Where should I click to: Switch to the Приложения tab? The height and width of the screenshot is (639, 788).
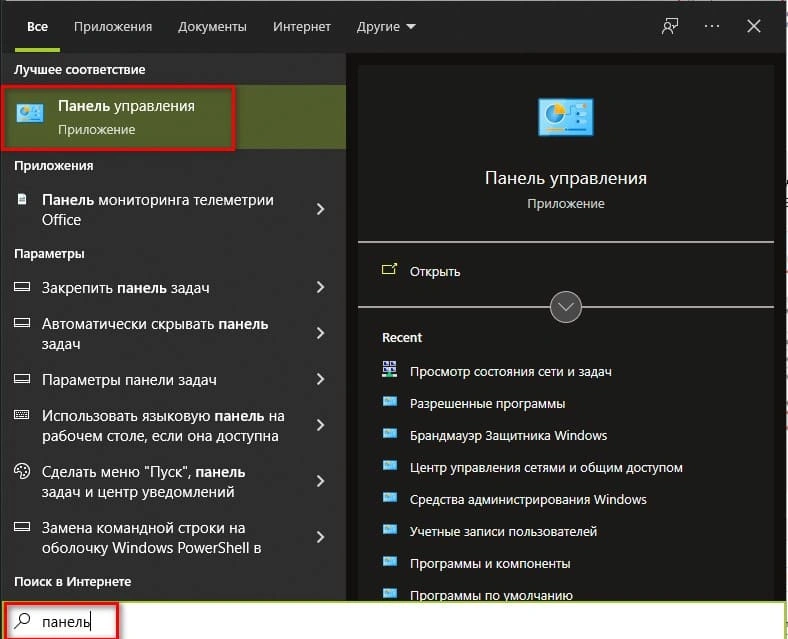pos(113,27)
